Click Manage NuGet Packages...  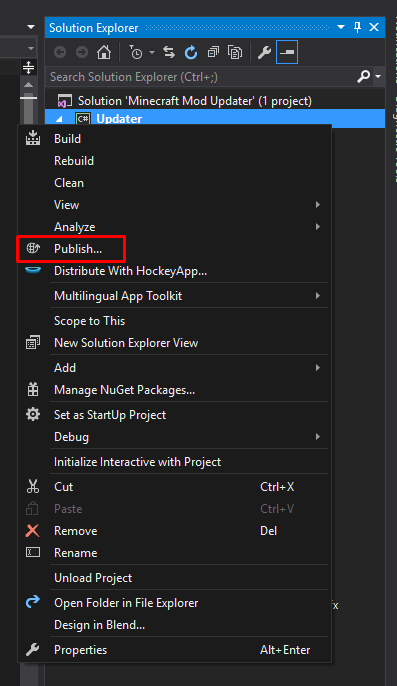pos(175,389)
